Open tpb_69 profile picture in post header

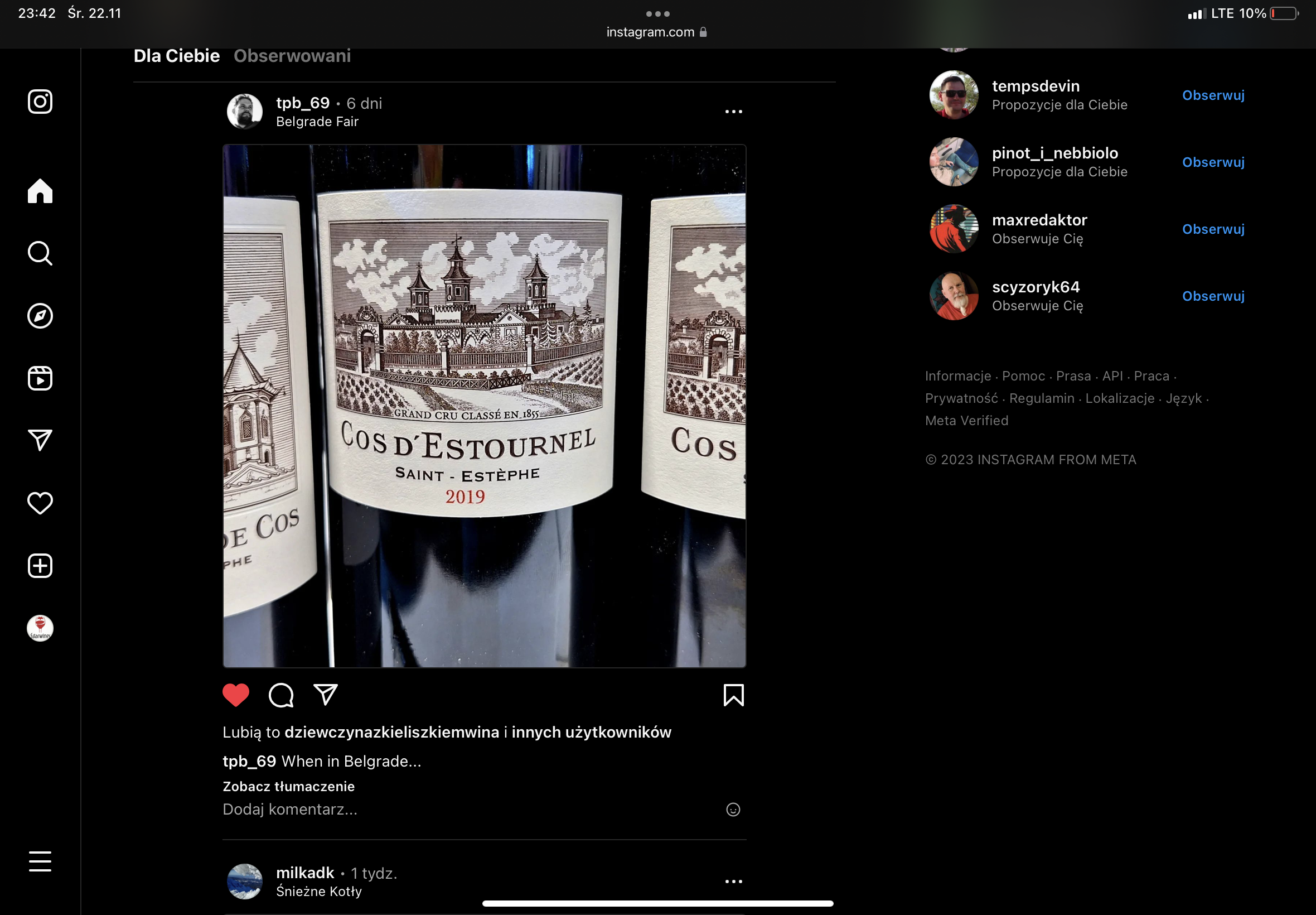[245, 111]
